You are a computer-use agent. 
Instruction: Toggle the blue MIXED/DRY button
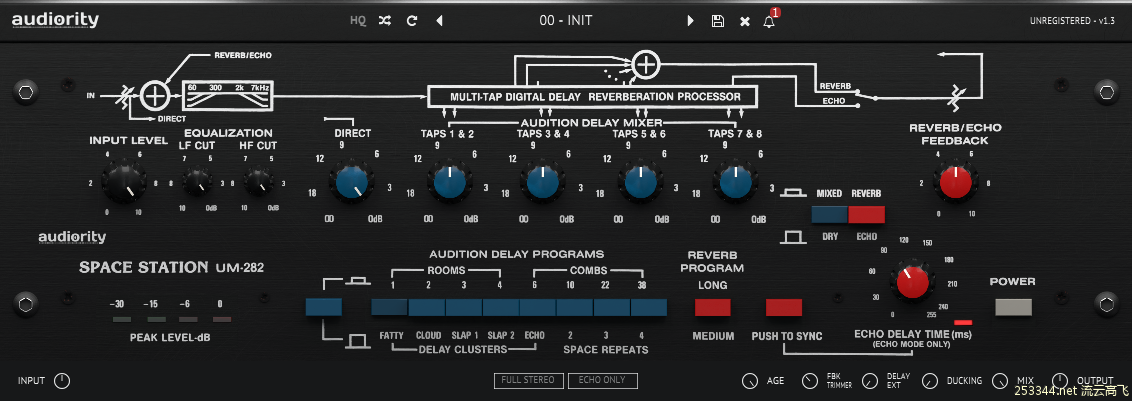click(830, 214)
